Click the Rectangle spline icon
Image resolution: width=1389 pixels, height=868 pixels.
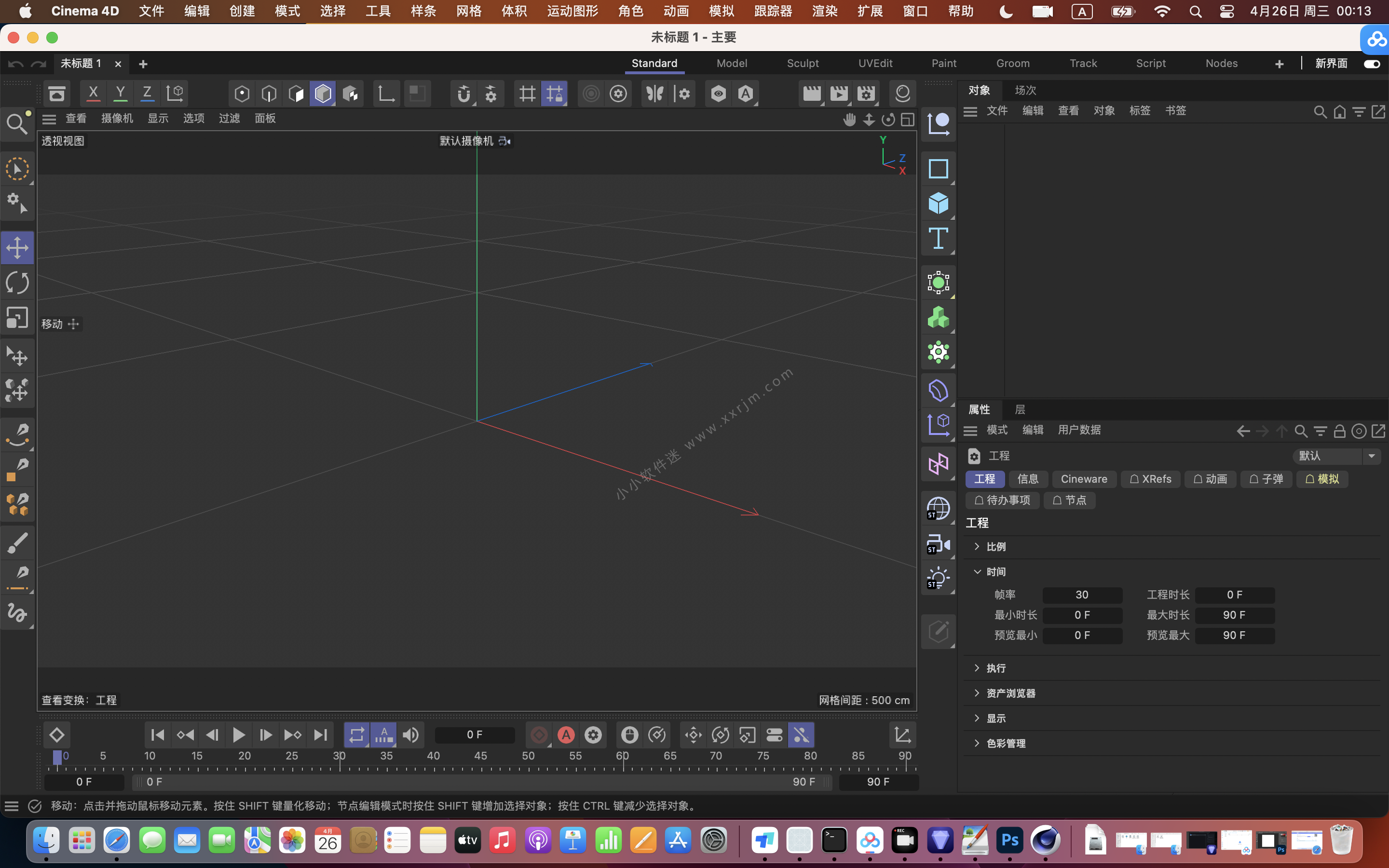pyautogui.click(x=939, y=169)
